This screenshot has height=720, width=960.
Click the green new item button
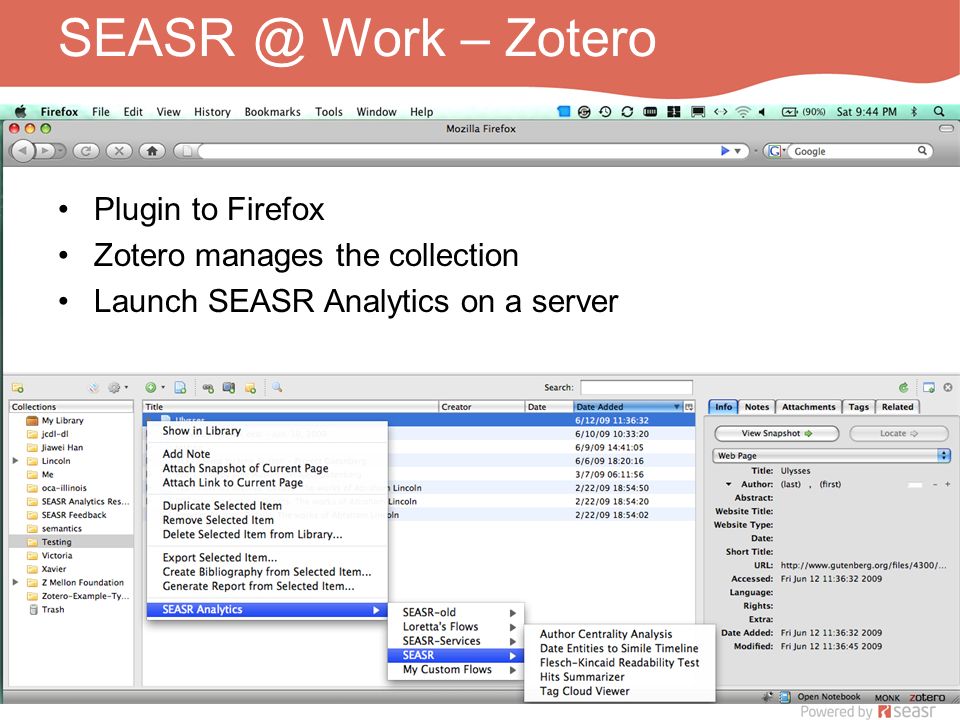tap(151, 387)
